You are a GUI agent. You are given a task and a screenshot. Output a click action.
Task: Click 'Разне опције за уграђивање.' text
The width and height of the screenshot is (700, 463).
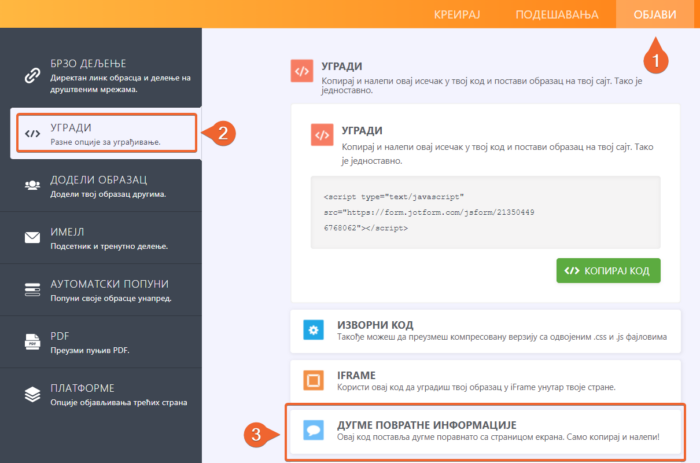(x=105, y=142)
